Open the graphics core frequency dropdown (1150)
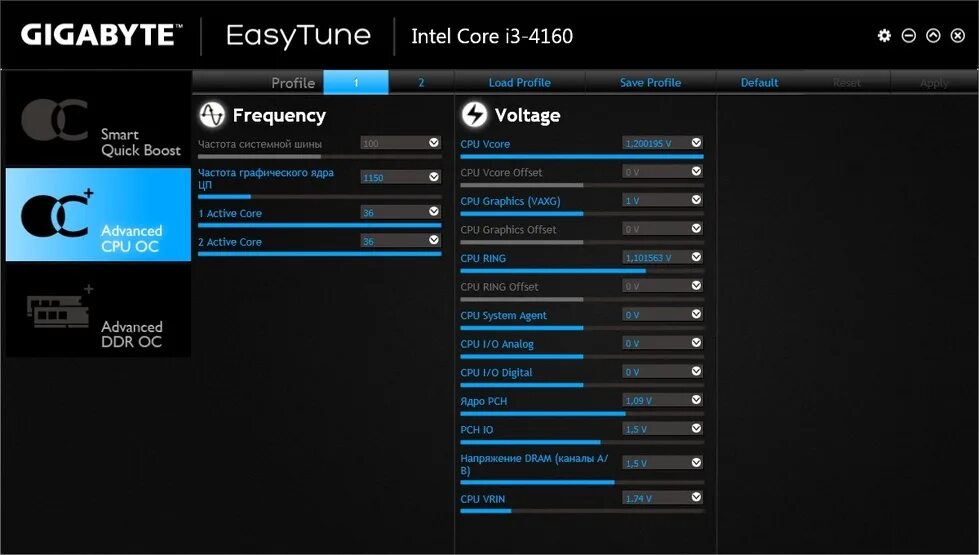Image resolution: width=979 pixels, height=555 pixels. click(434, 177)
